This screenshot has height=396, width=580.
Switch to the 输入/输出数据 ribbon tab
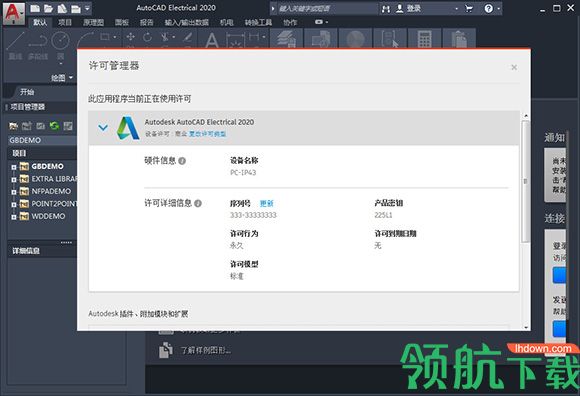click(187, 22)
